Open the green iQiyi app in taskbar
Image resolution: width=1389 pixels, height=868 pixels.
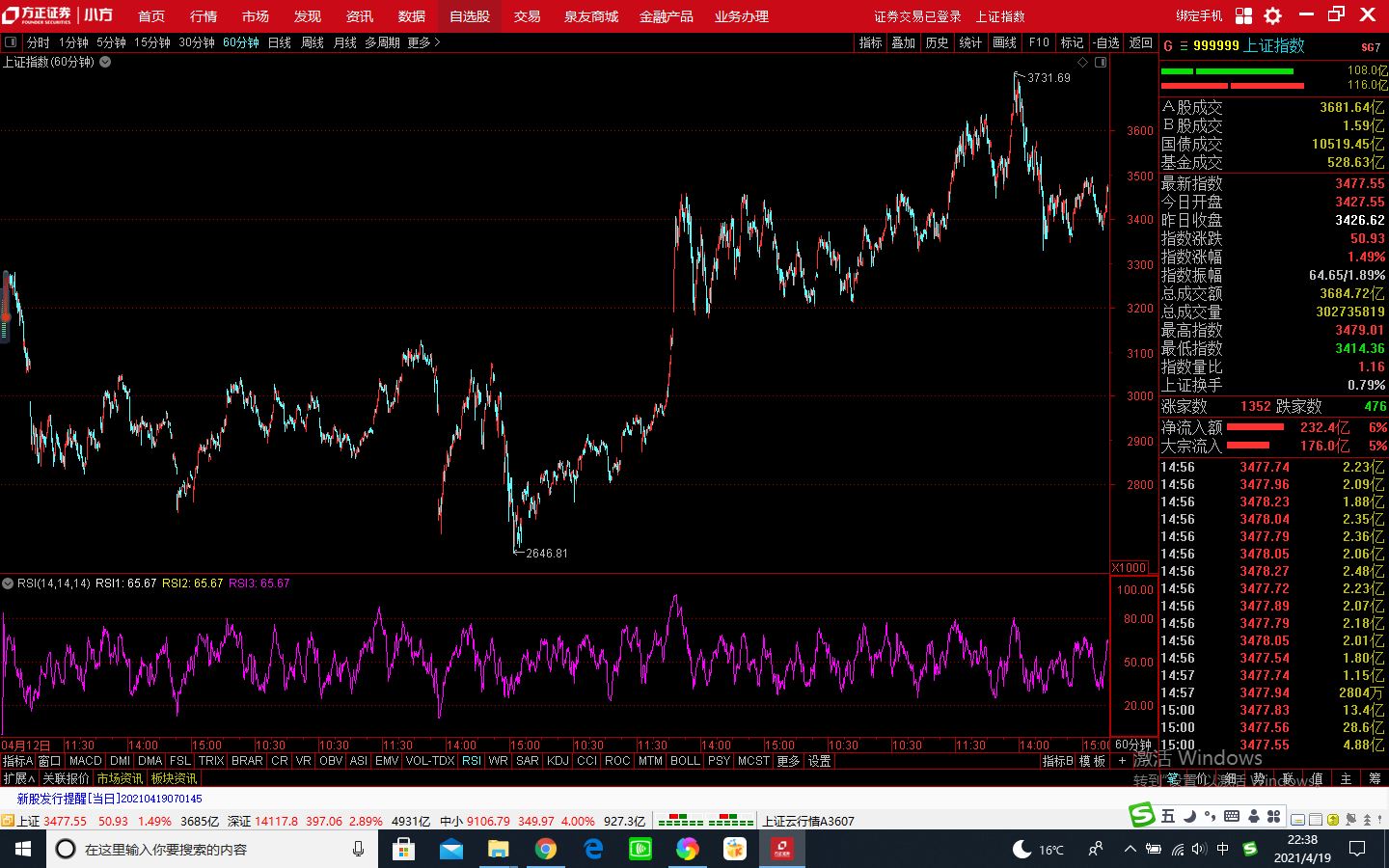[x=640, y=849]
